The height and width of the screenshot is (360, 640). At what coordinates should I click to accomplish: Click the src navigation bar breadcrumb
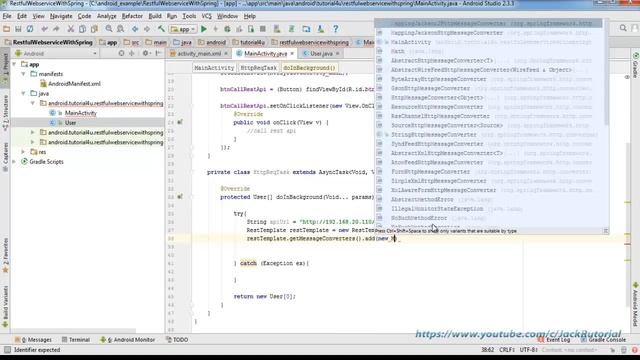(x=131, y=42)
